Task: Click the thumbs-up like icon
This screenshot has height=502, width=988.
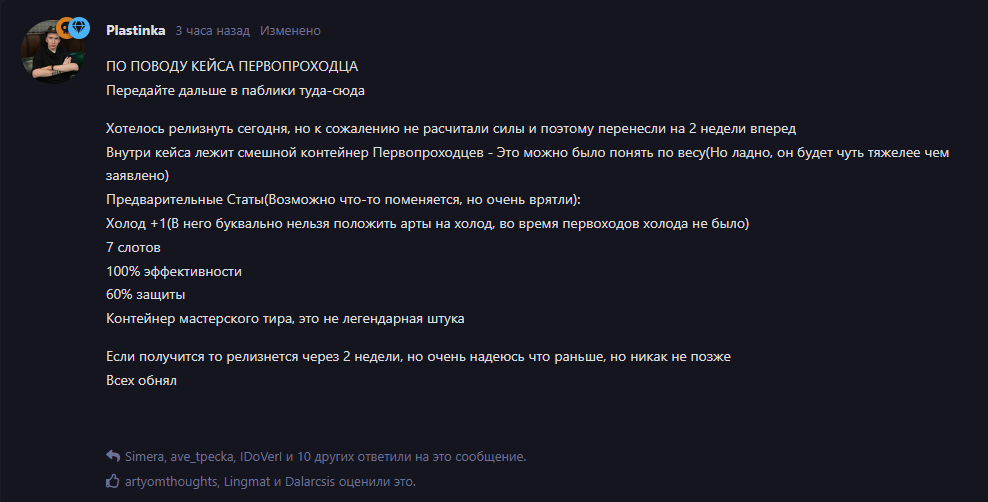Action: 113,481
